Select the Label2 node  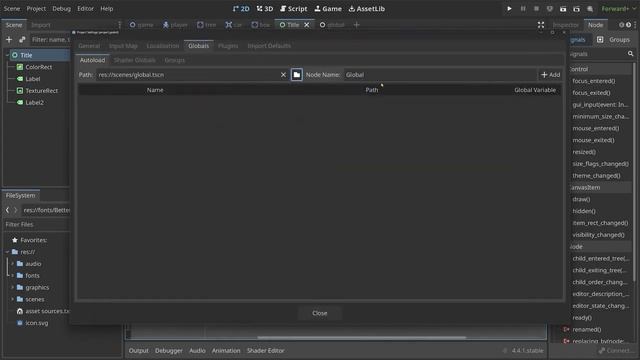(x=34, y=102)
